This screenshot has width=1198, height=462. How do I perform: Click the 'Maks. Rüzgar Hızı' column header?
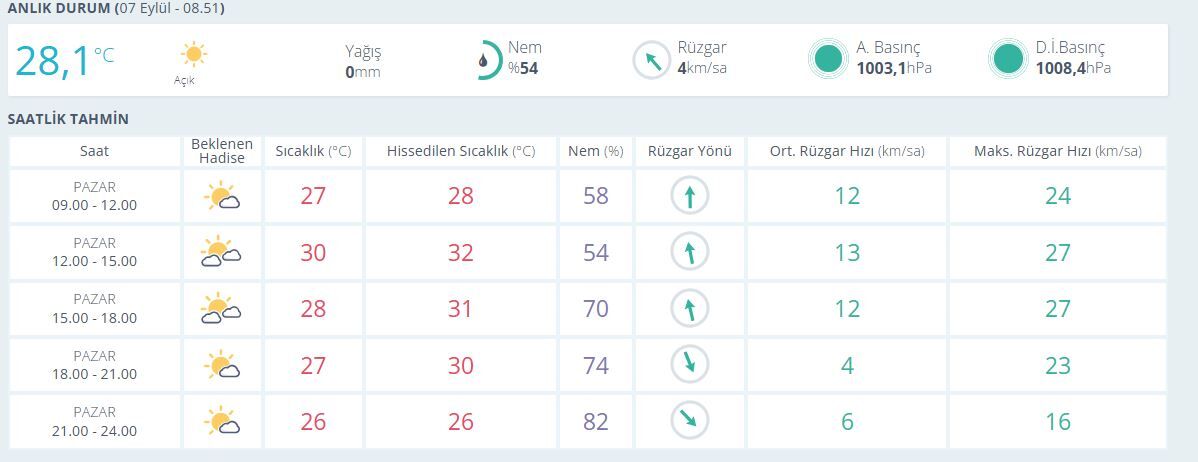[1057, 151]
